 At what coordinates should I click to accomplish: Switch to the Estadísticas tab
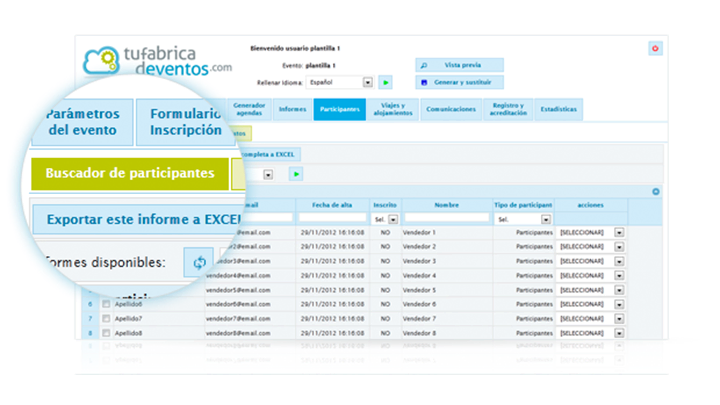tap(558, 109)
